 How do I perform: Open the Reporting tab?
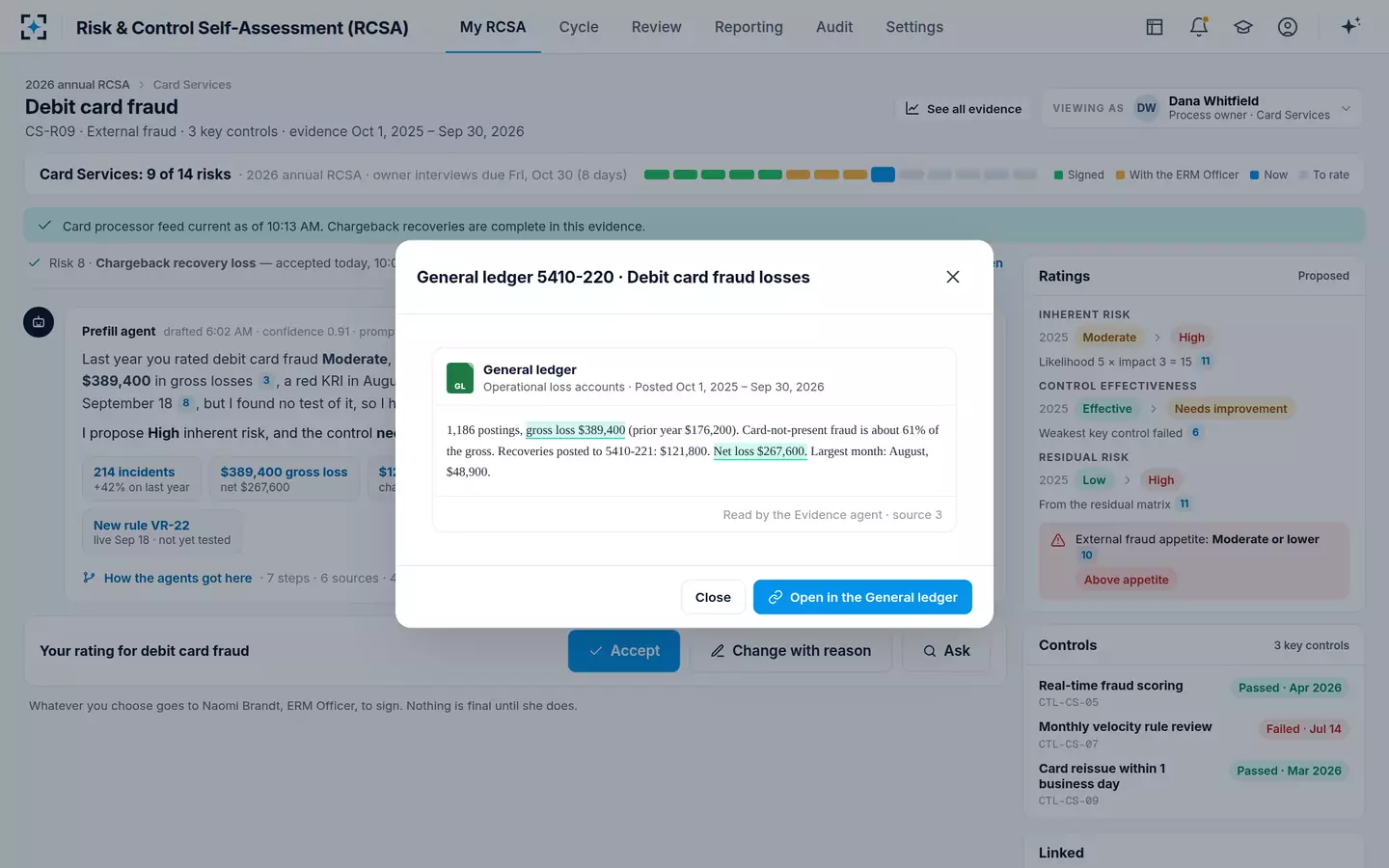749,27
